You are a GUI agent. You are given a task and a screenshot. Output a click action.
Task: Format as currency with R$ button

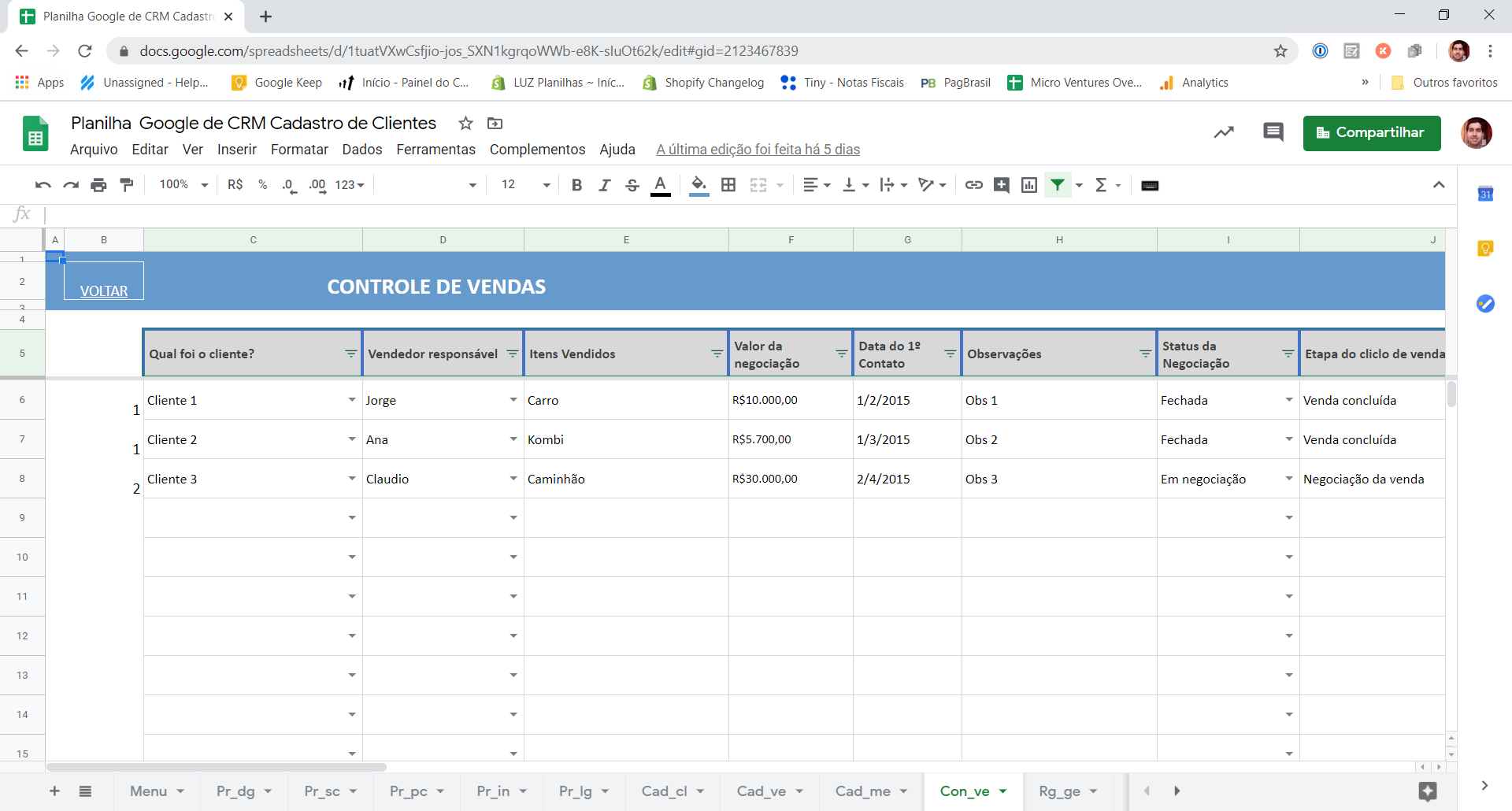click(x=235, y=185)
